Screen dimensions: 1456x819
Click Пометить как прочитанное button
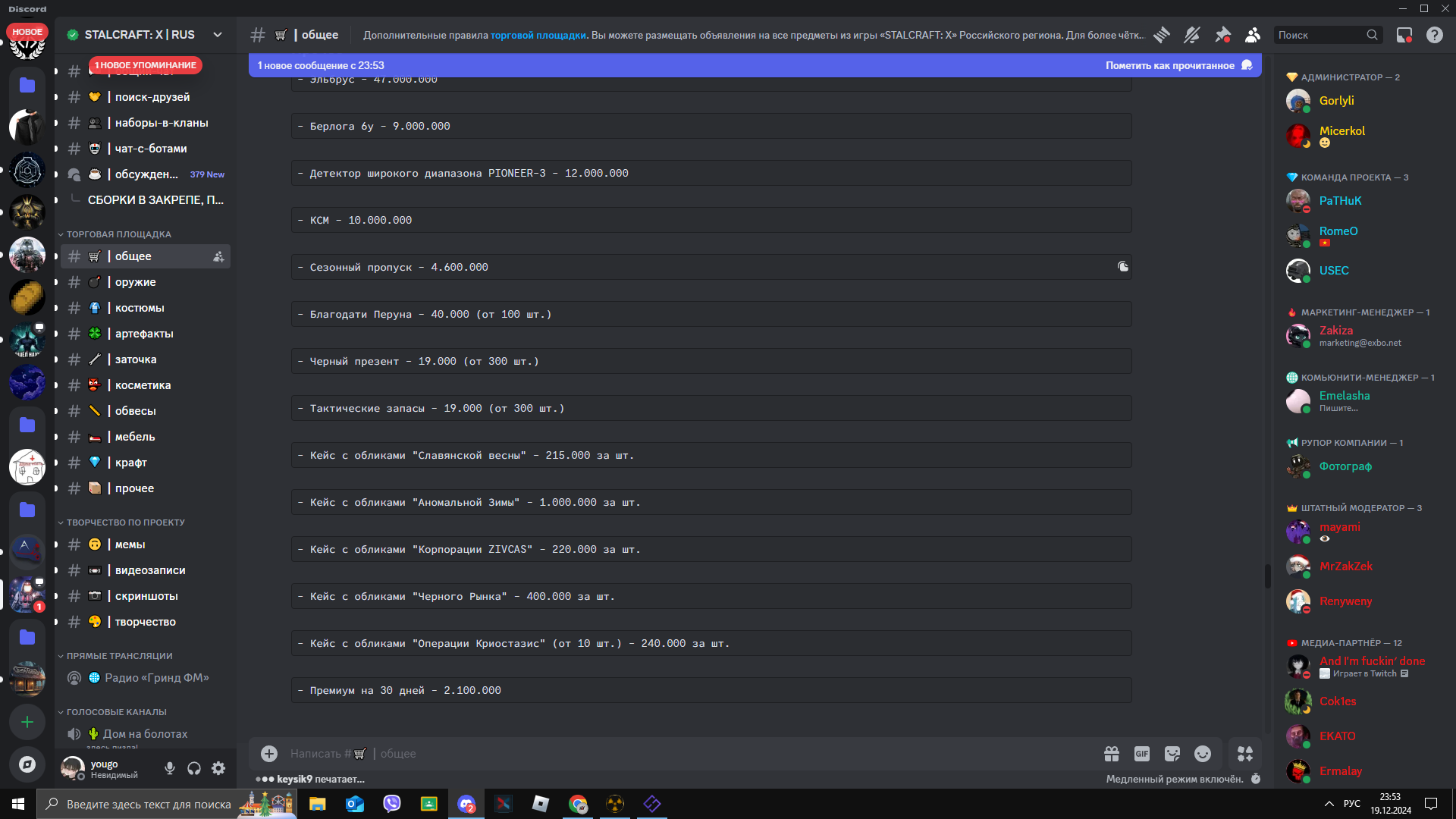click(x=1178, y=65)
